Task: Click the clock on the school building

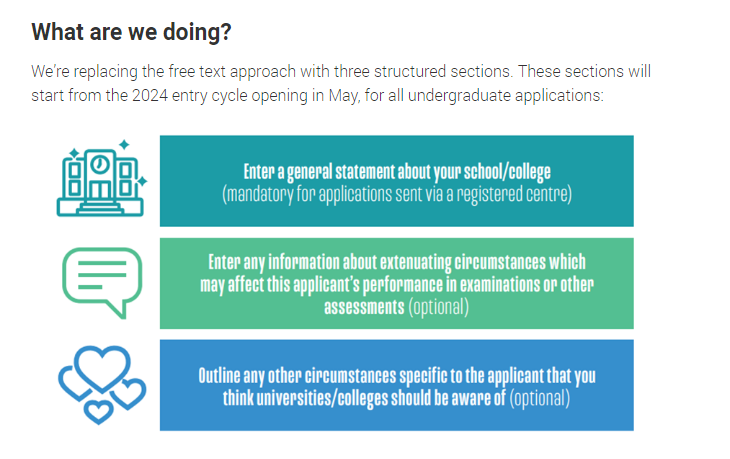Action: click(101, 162)
